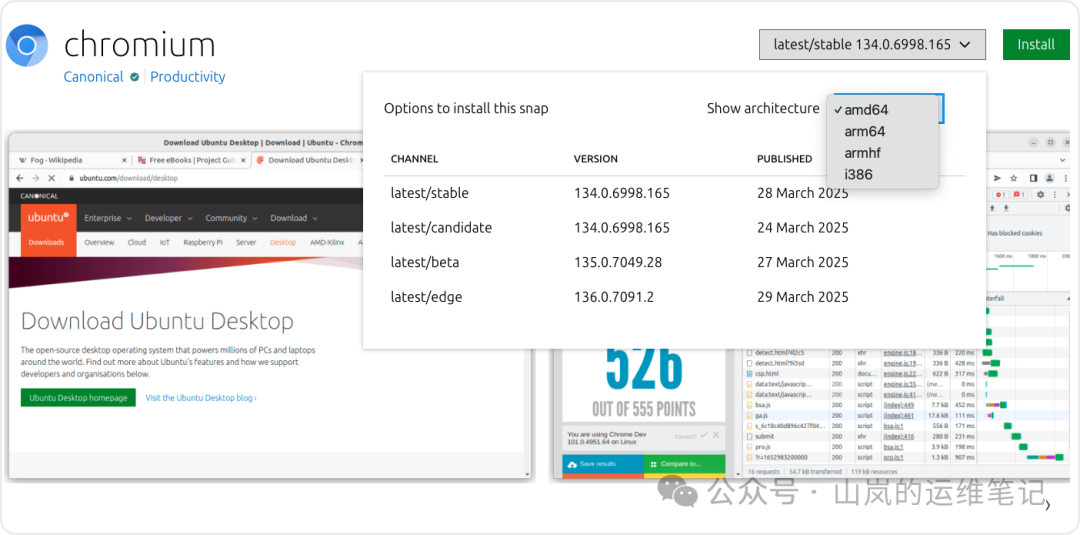Click the Ubuntu Desktop homepage button
Image resolution: width=1080 pixels, height=535 pixels.
[78, 397]
